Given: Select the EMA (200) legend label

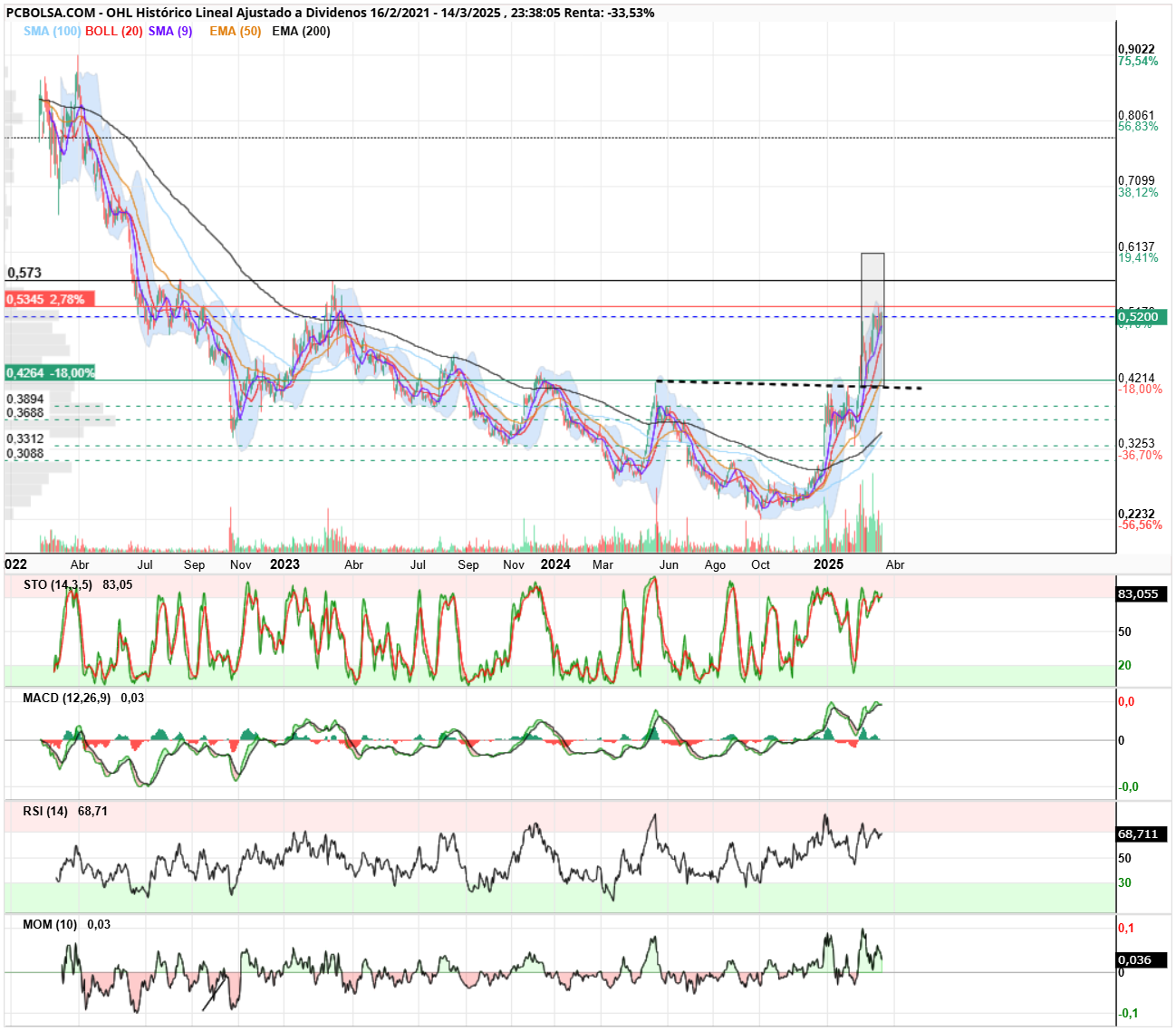Looking at the screenshot, I should (301, 31).
